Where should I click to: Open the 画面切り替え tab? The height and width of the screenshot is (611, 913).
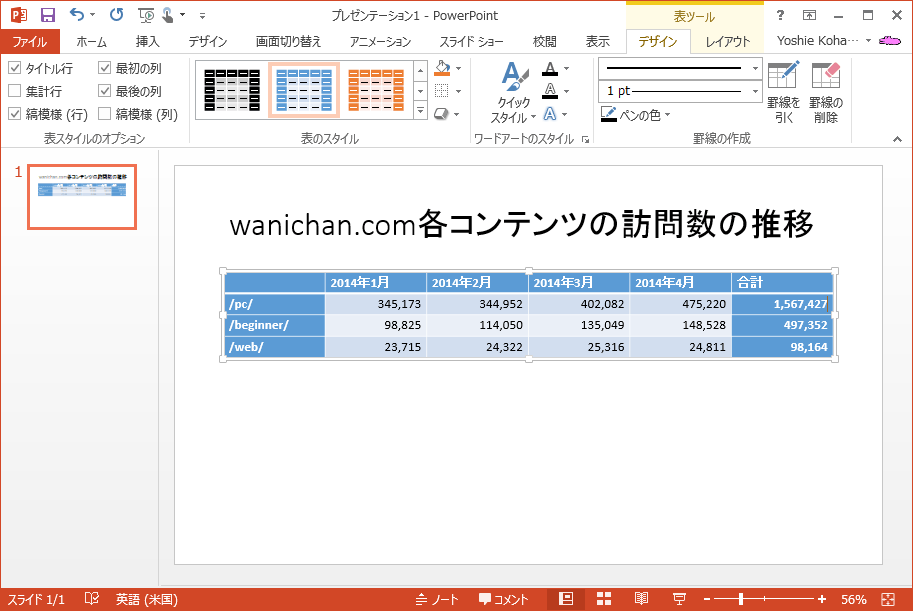click(288, 41)
